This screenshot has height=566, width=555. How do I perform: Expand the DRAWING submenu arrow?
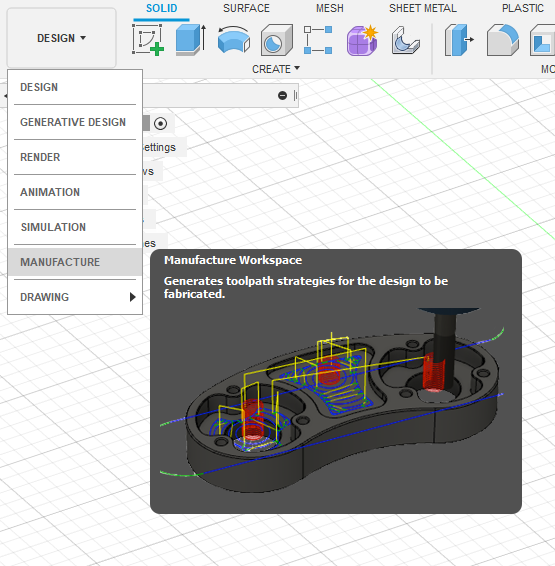[x=132, y=297]
